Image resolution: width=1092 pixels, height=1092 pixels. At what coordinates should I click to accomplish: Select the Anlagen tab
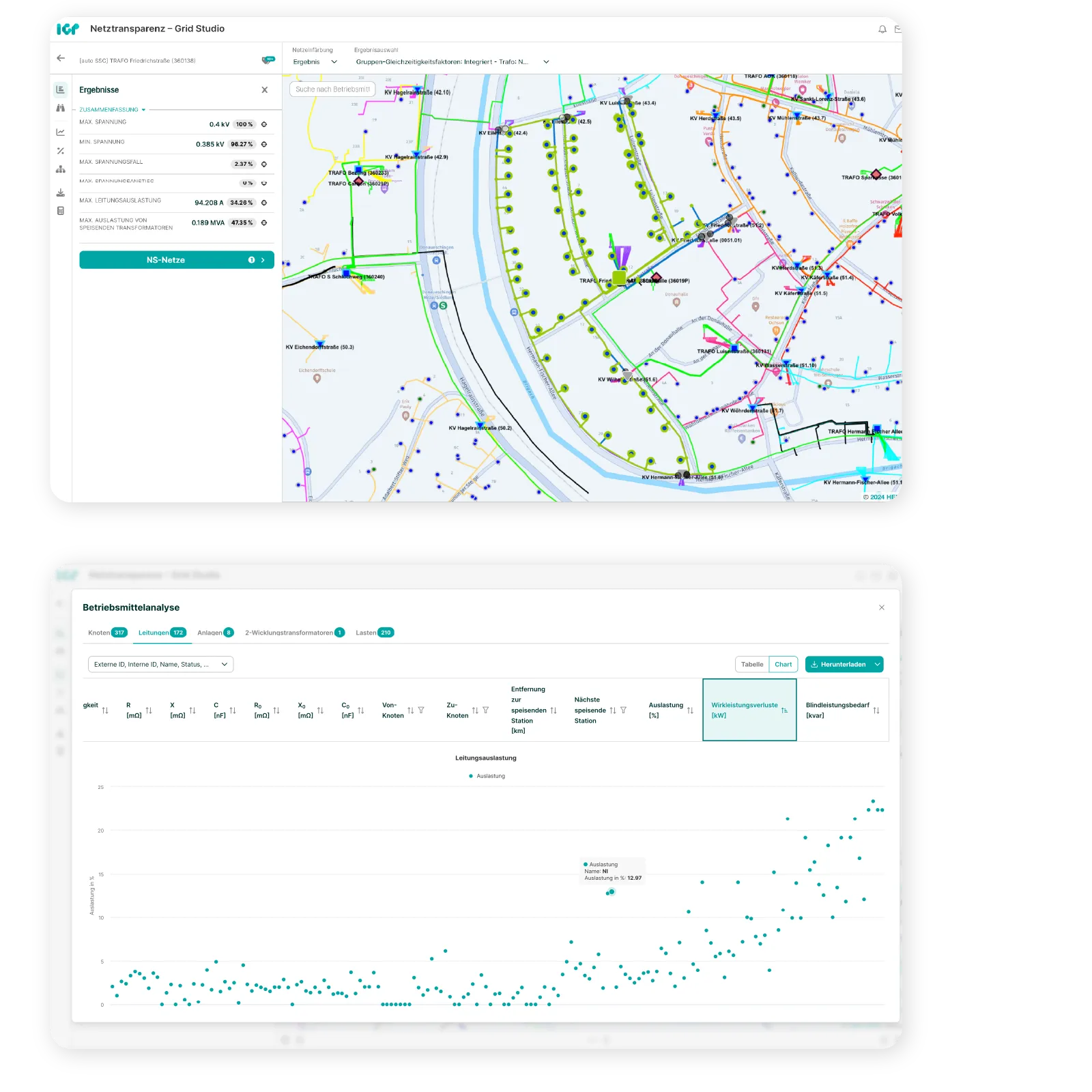click(216, 633)
